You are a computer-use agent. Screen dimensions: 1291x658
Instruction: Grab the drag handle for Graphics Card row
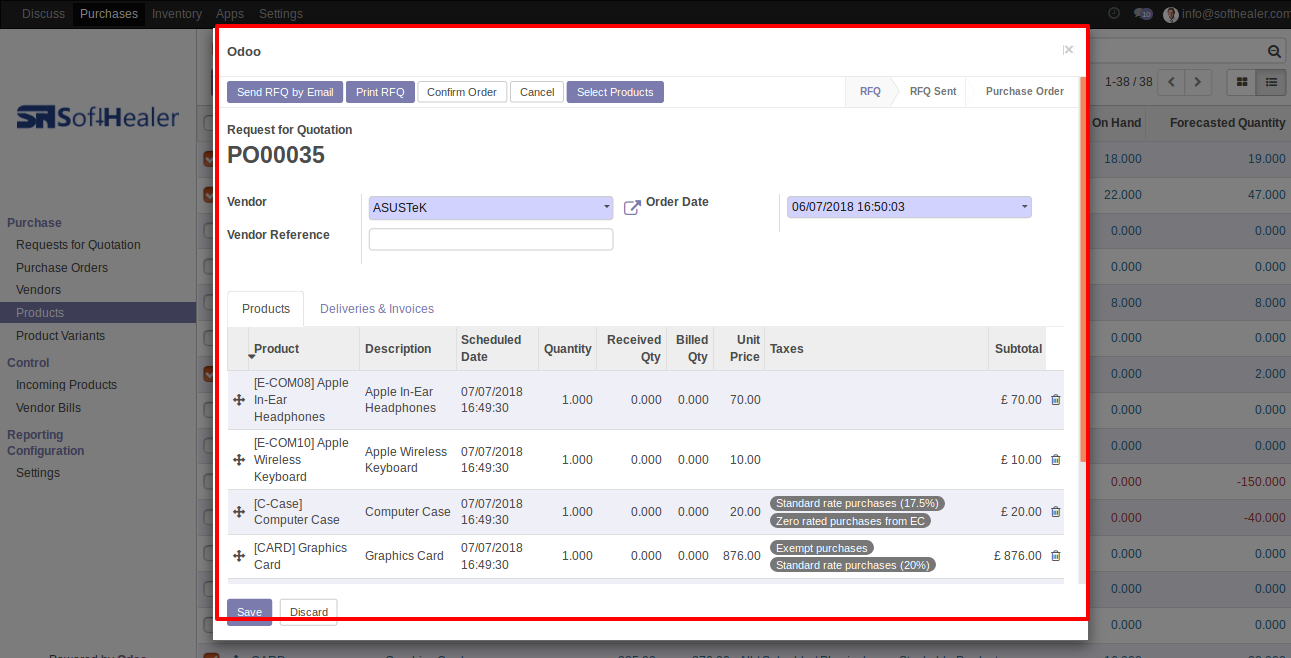coord(239,556)
